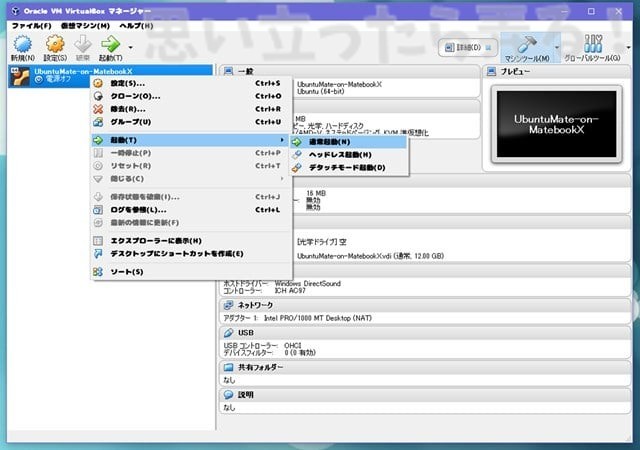Viewport: 640px width, 450px height.
Task: Click log icon beside Show Log entry
Action: click(x=98, y=210)
